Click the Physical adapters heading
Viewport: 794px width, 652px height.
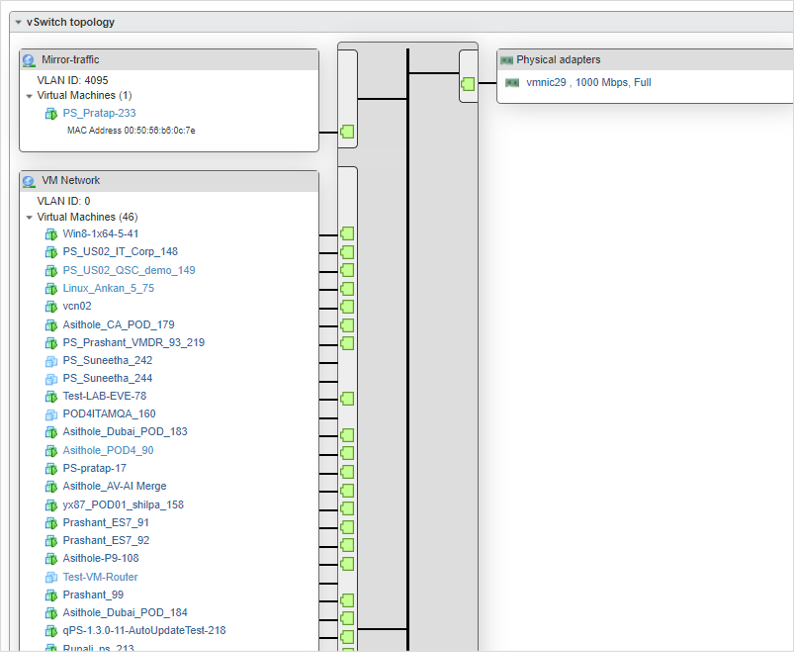click(559, 60)
